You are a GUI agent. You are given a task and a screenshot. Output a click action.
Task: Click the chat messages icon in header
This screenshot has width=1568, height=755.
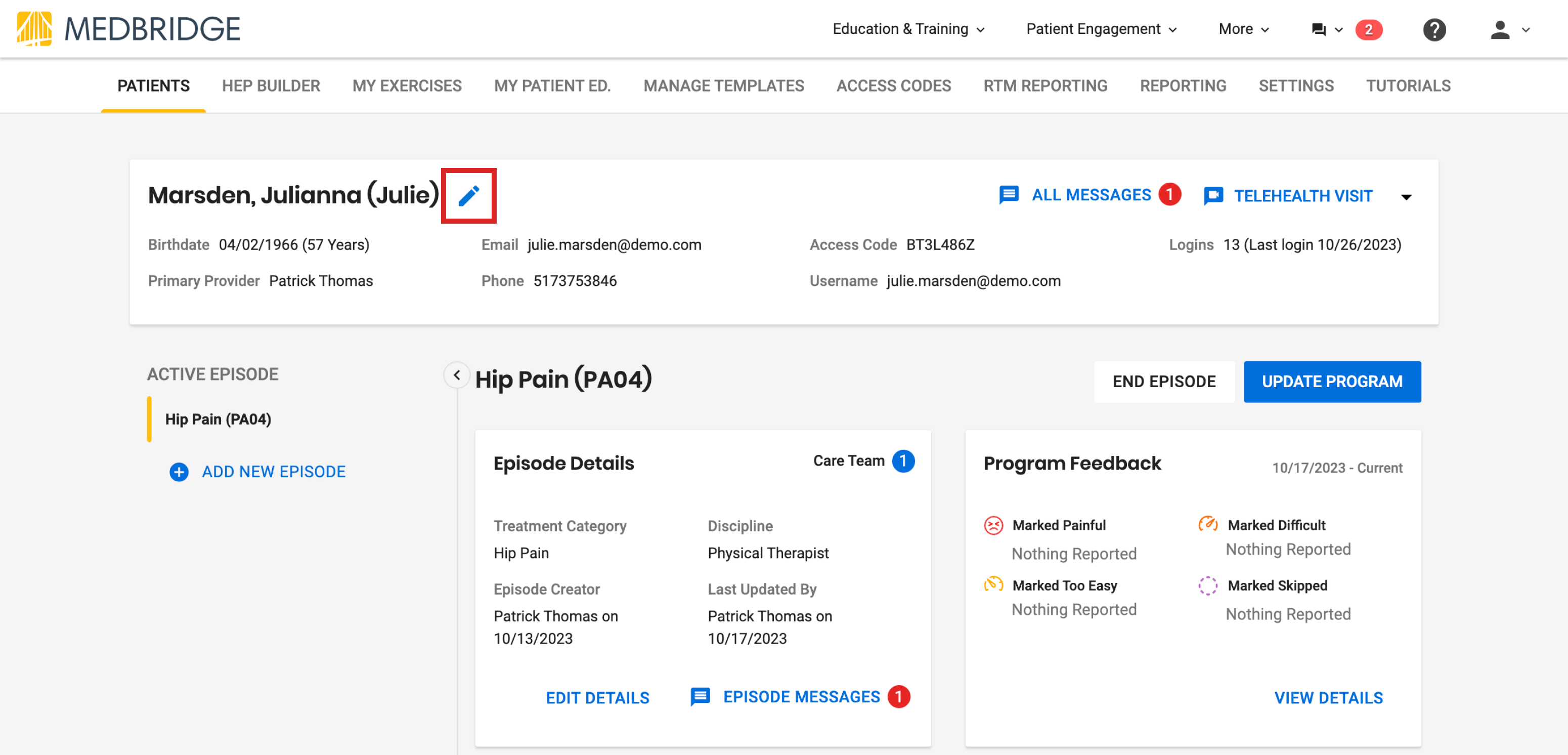tap(1319, 29)
